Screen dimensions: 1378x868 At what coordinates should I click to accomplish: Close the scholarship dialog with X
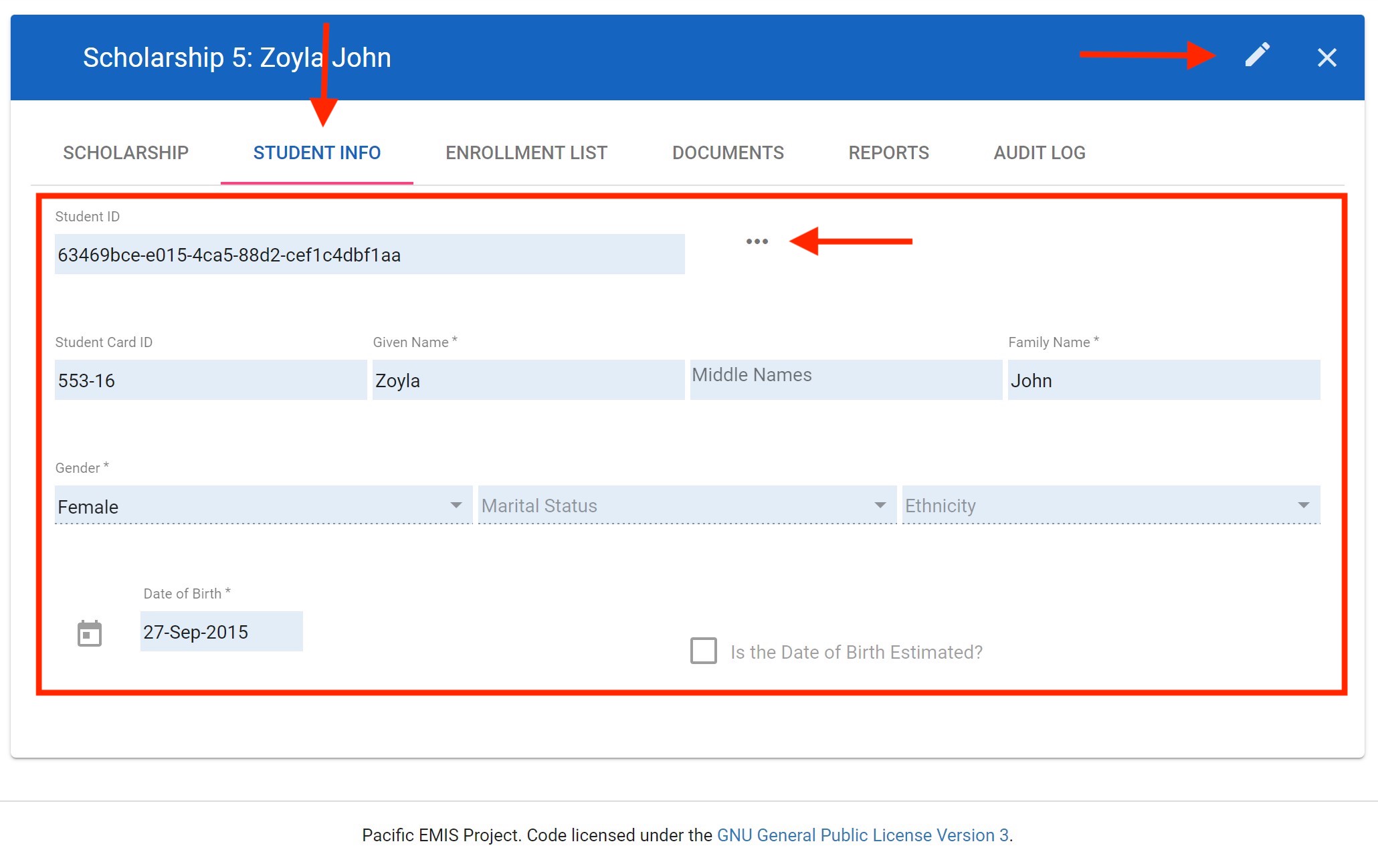[1326, 58]
